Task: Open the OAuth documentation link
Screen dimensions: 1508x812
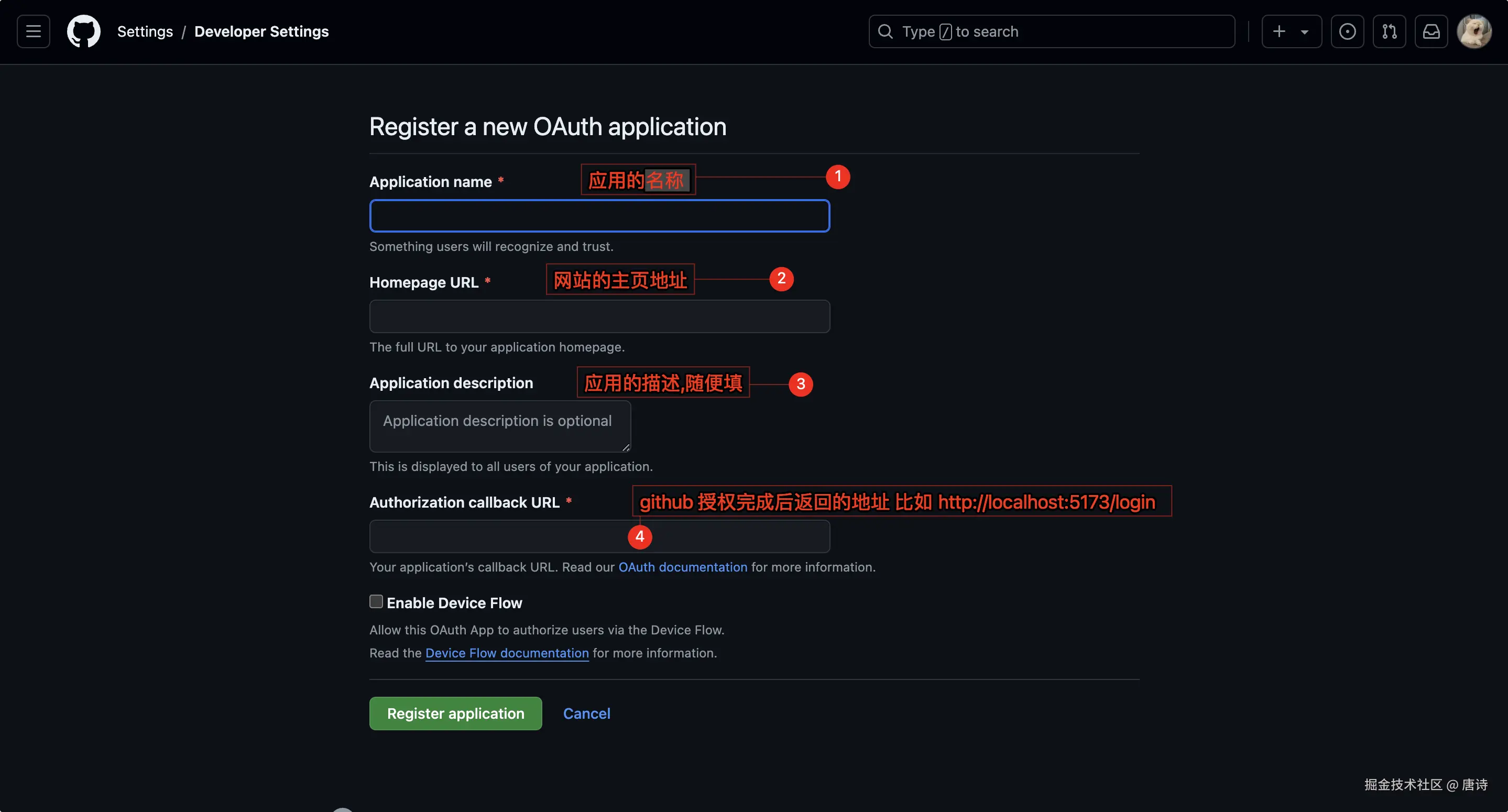Action: click(x=683, y=567)
